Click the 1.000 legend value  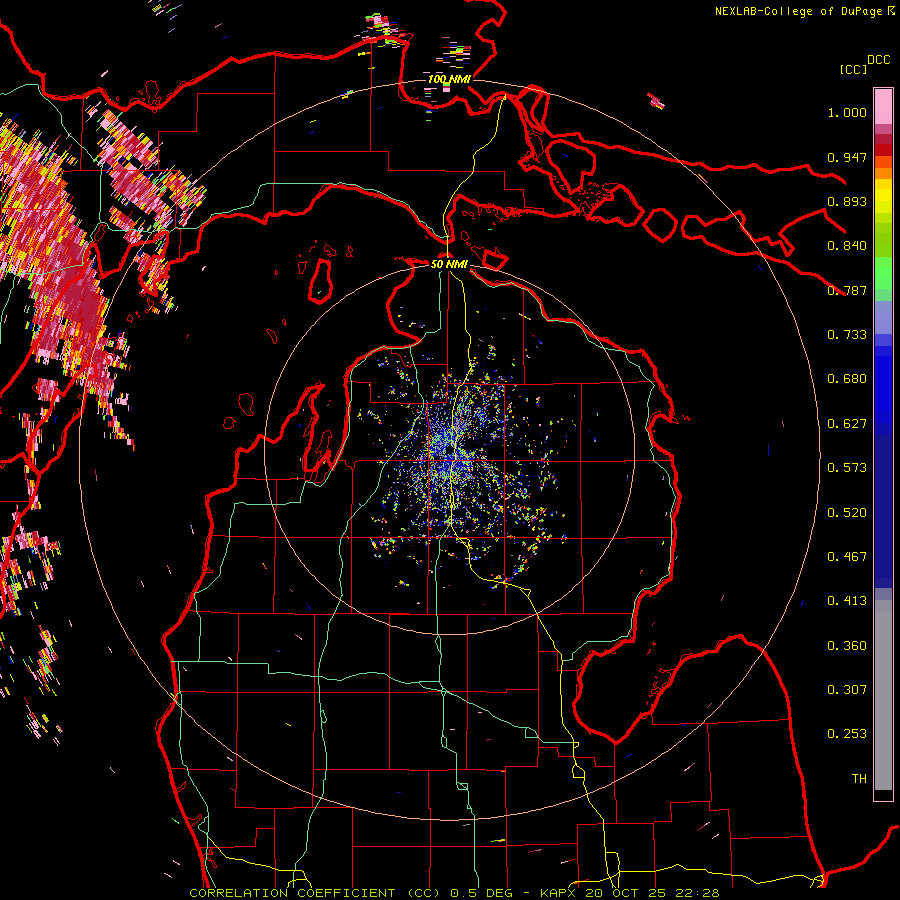tap(847, 112)
